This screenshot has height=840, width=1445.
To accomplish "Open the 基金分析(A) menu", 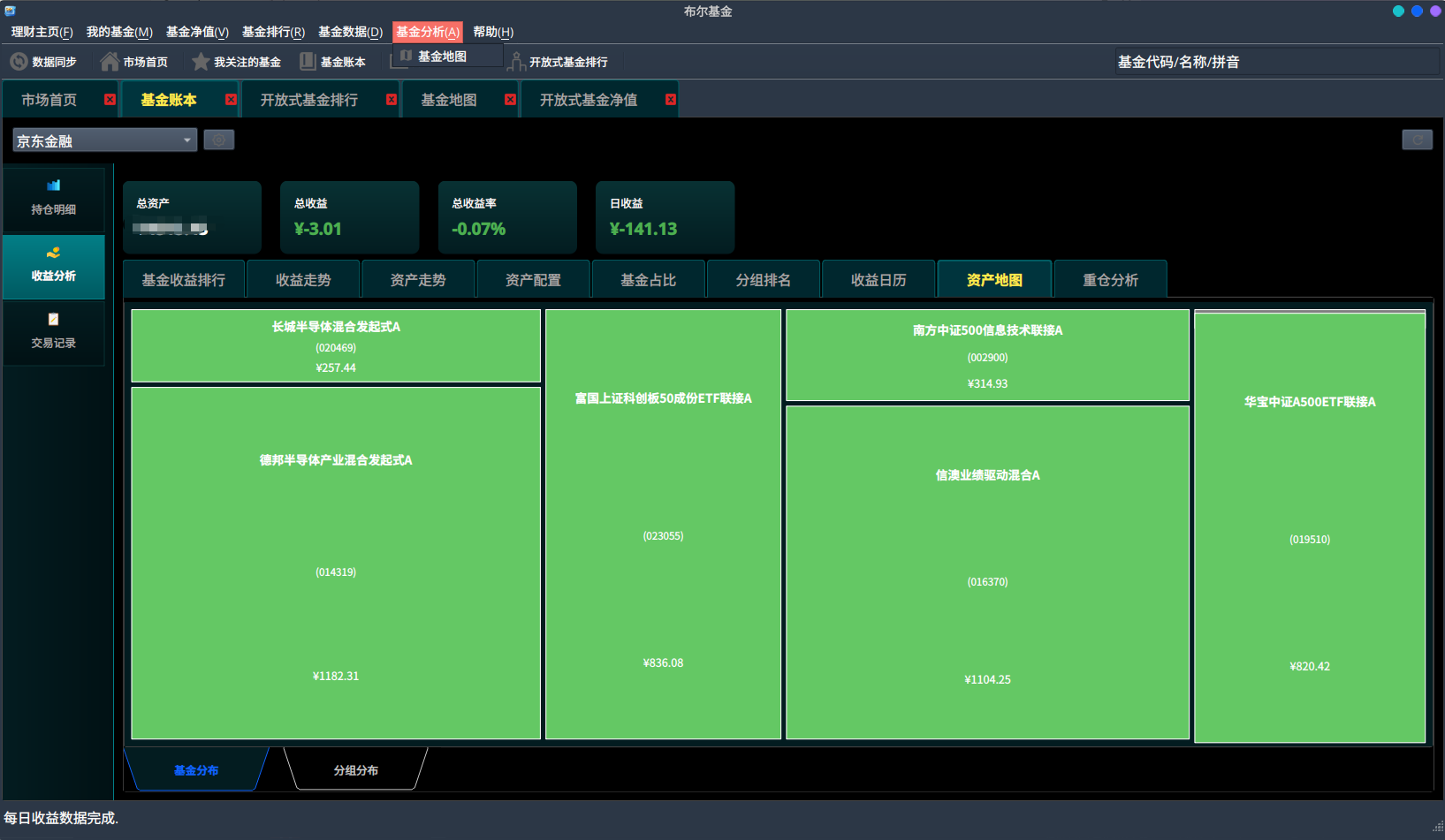I will coord(428,32).
